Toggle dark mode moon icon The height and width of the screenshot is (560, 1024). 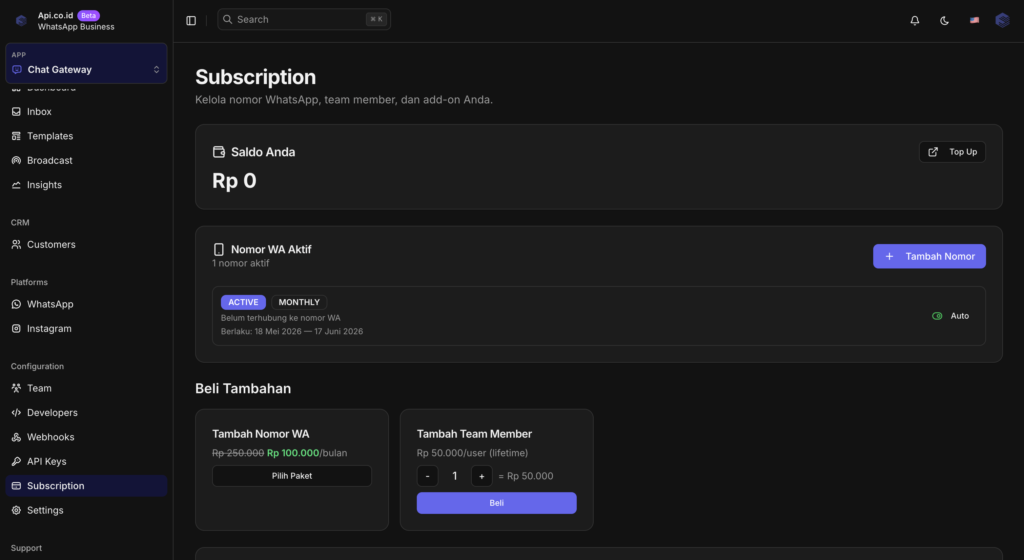coord(944,20)
